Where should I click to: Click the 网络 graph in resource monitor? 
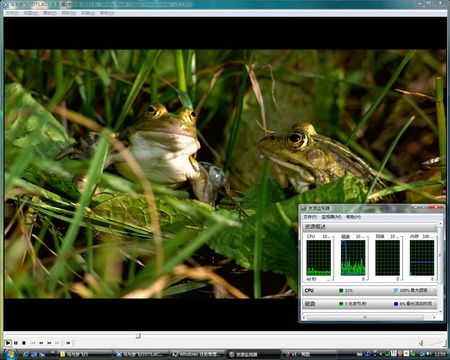pyautogui.click(x=387, y=258)
